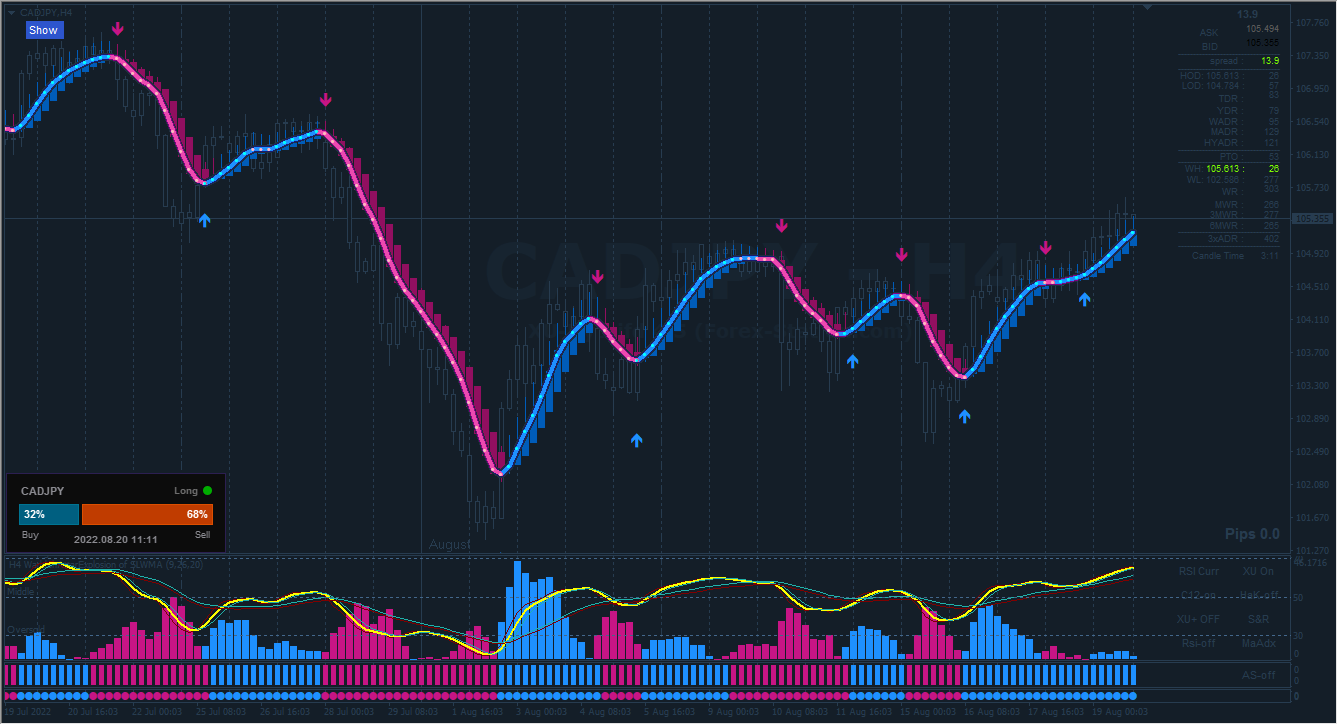Click the RSI Curr label

tap(1199, 571)
